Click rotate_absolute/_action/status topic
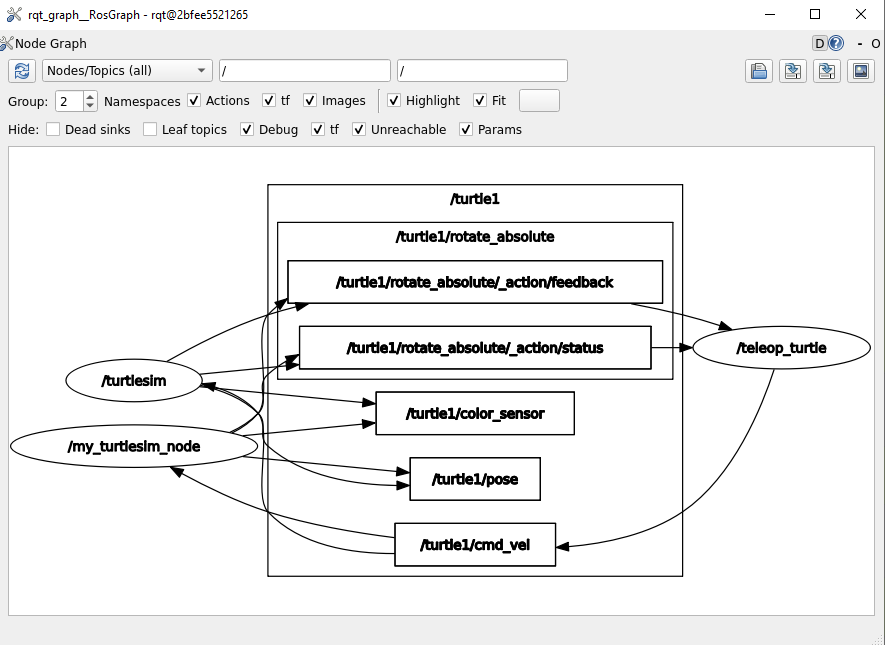 (x=475, y=348)
